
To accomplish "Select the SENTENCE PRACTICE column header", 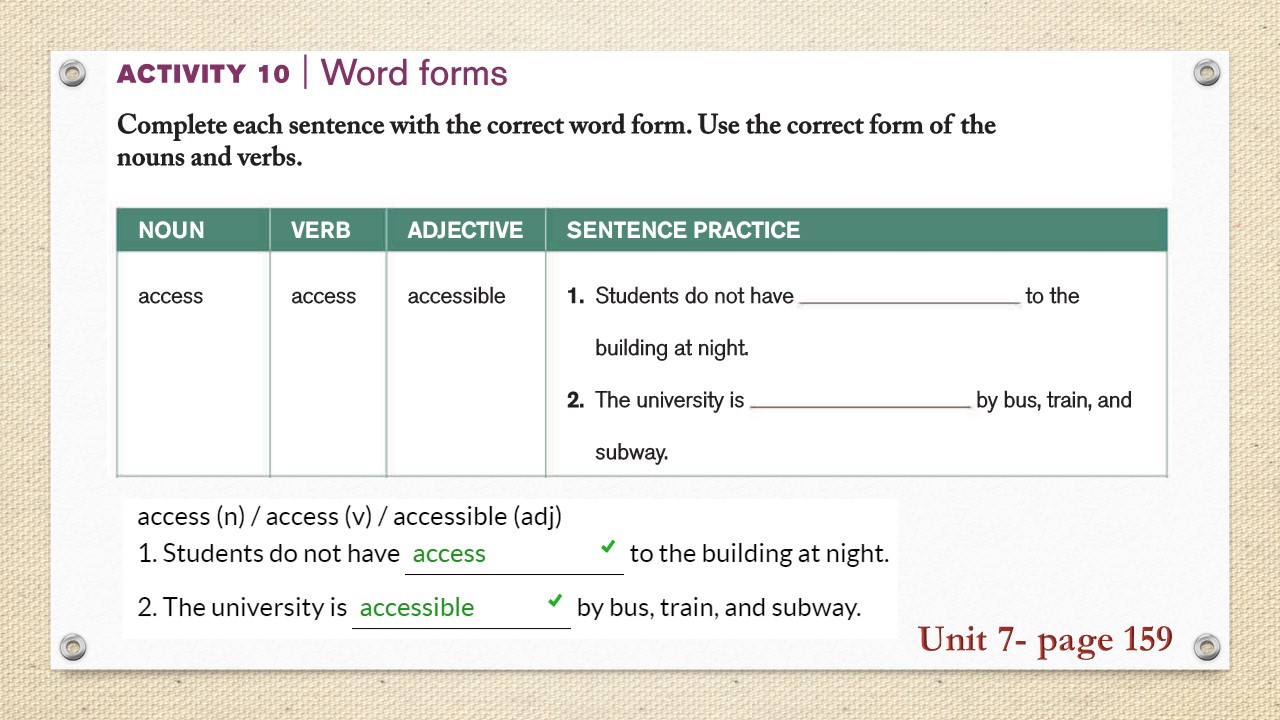I will (683, 230).
